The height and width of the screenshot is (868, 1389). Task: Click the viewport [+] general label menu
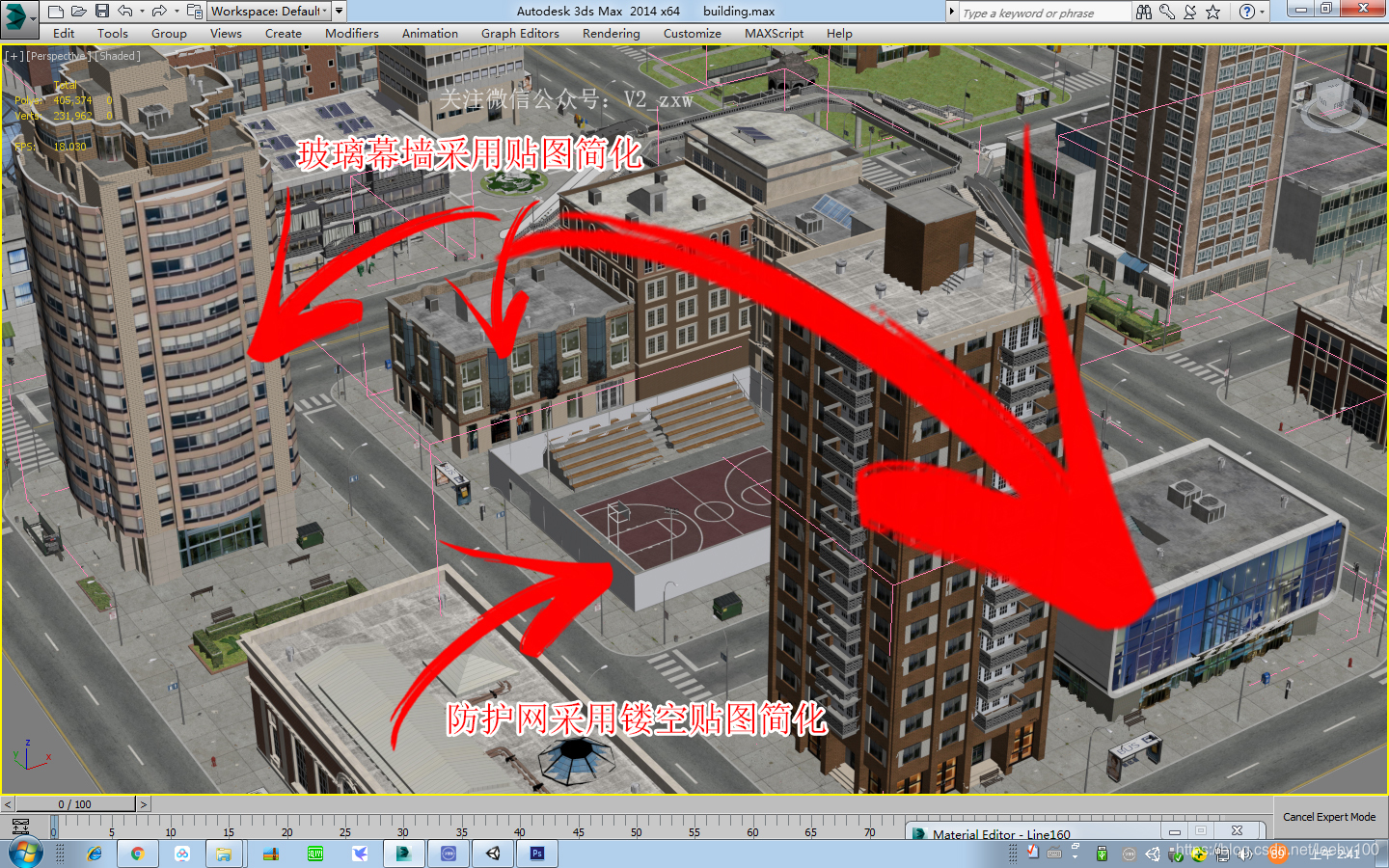[14, 56]
